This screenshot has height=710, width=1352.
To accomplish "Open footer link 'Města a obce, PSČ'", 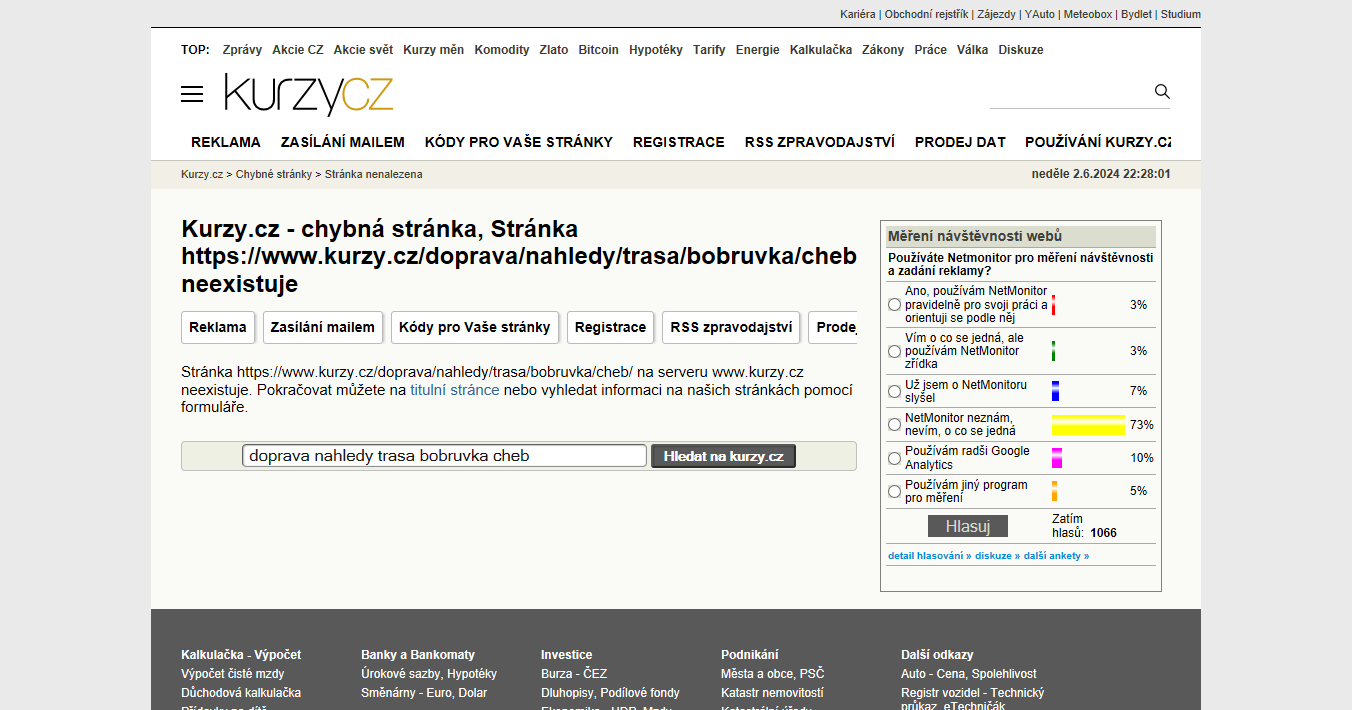I will 773,674.
